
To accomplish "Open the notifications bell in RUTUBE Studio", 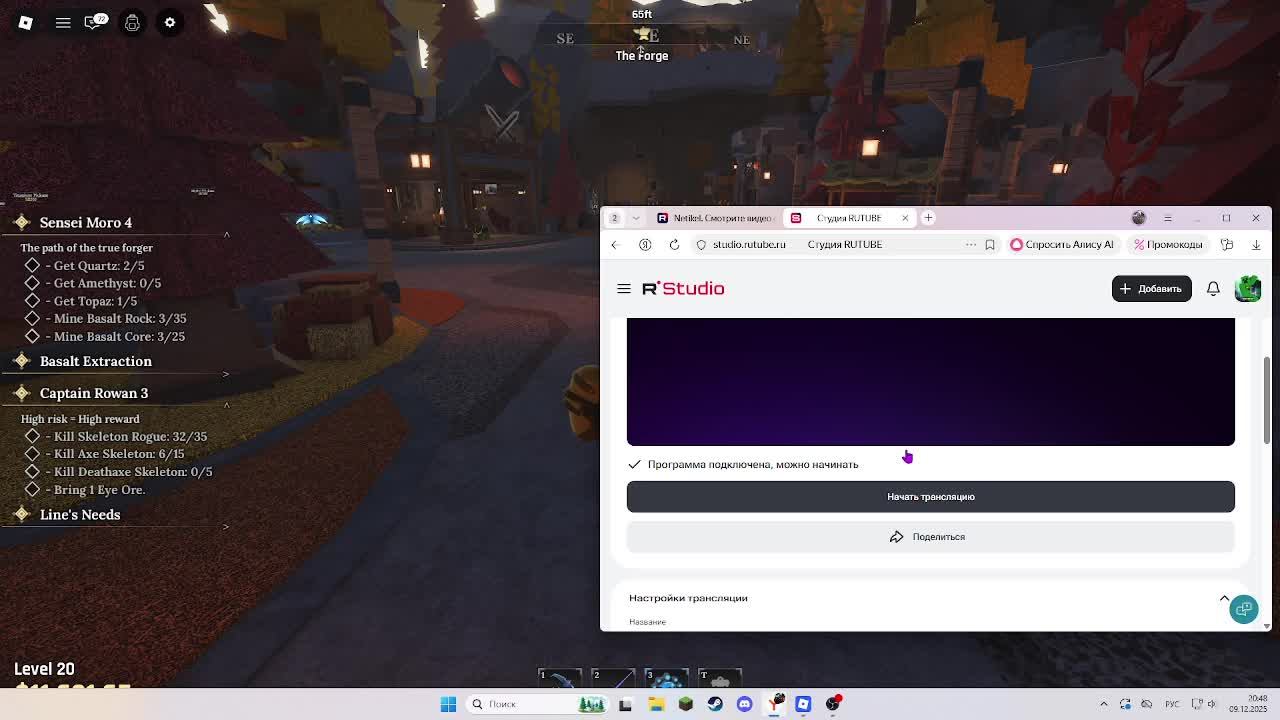I will click(x=1213, y=289).
